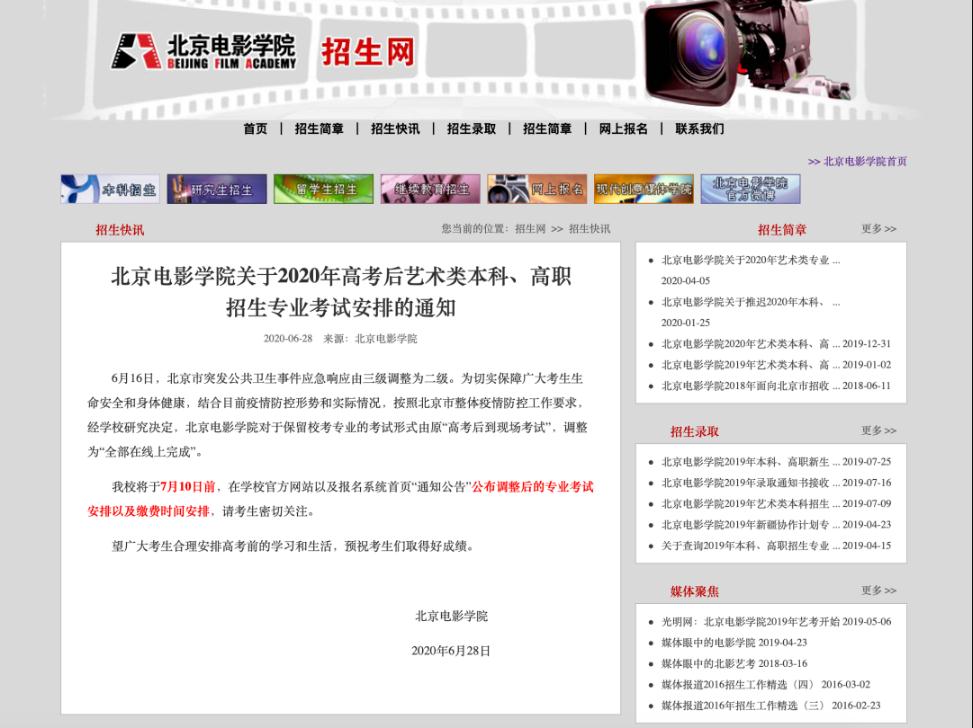Click the article date 2020-06-28
The width and height of the screenshot is (973, 728).
(288, 339)
